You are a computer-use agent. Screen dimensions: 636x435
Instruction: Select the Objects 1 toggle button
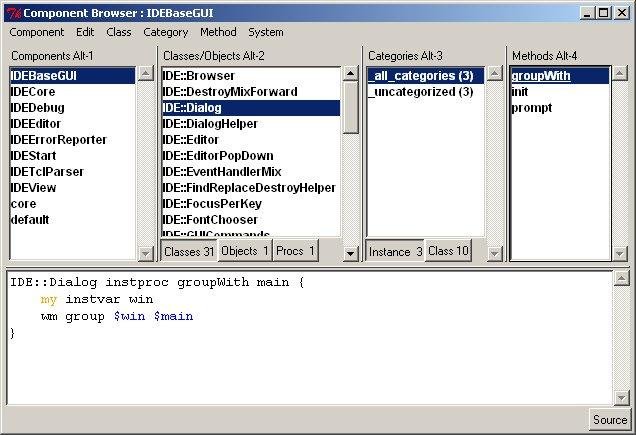pos(245,251)
